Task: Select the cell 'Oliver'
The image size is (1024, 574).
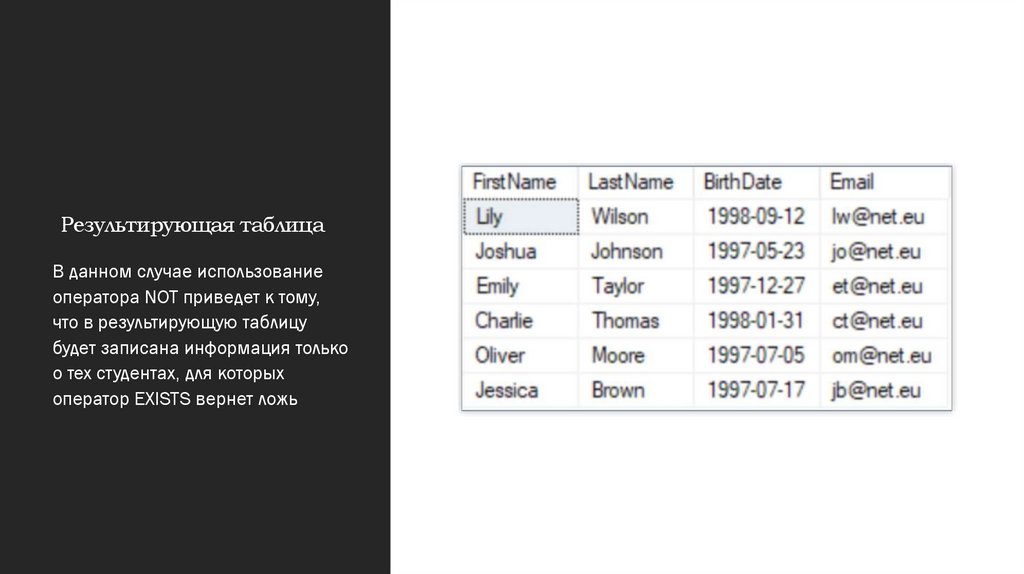Action: (520, 355)
